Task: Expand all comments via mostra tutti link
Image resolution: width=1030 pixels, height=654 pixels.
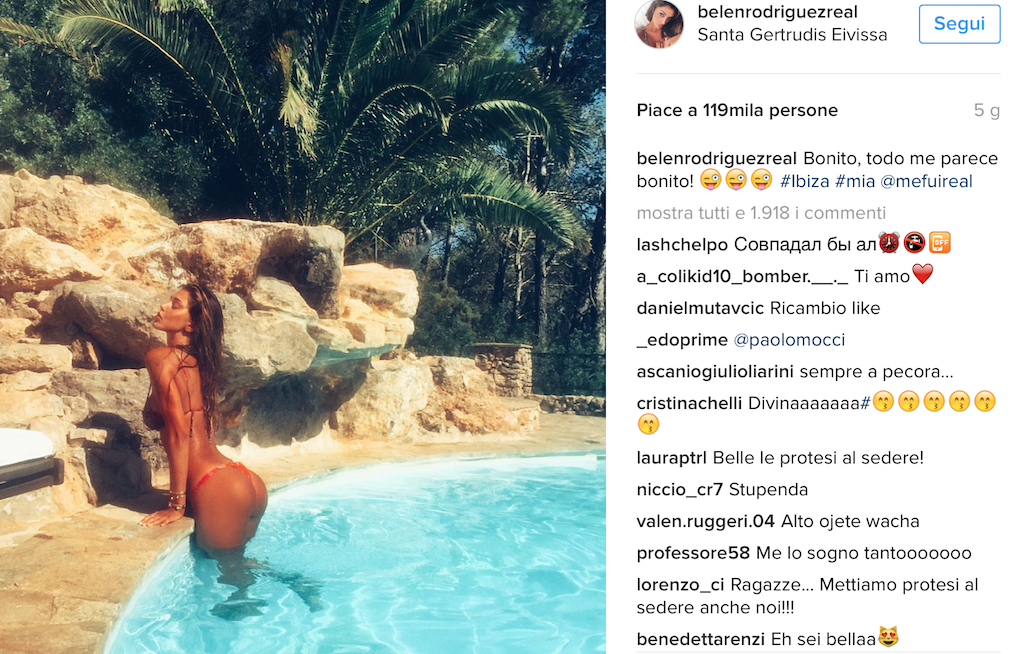Action: 761,213
